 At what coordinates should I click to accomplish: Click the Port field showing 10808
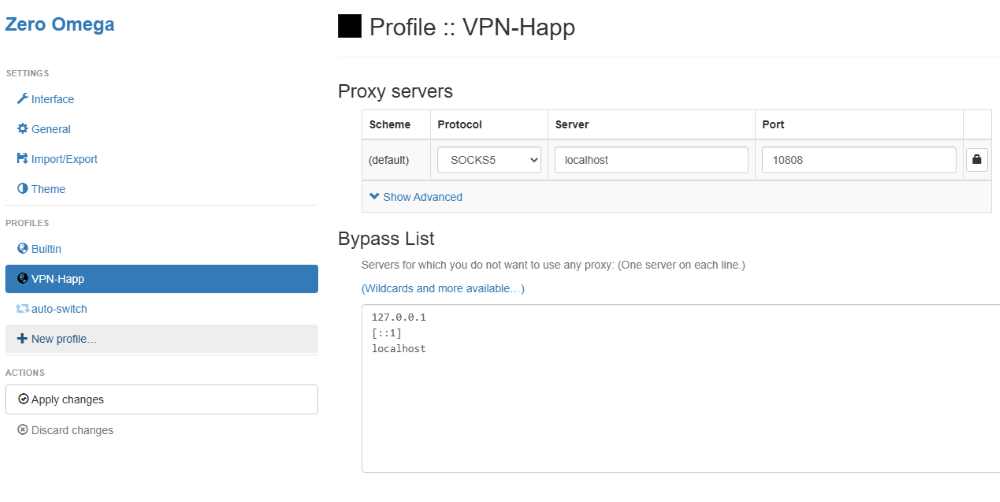tap(858, 160)
